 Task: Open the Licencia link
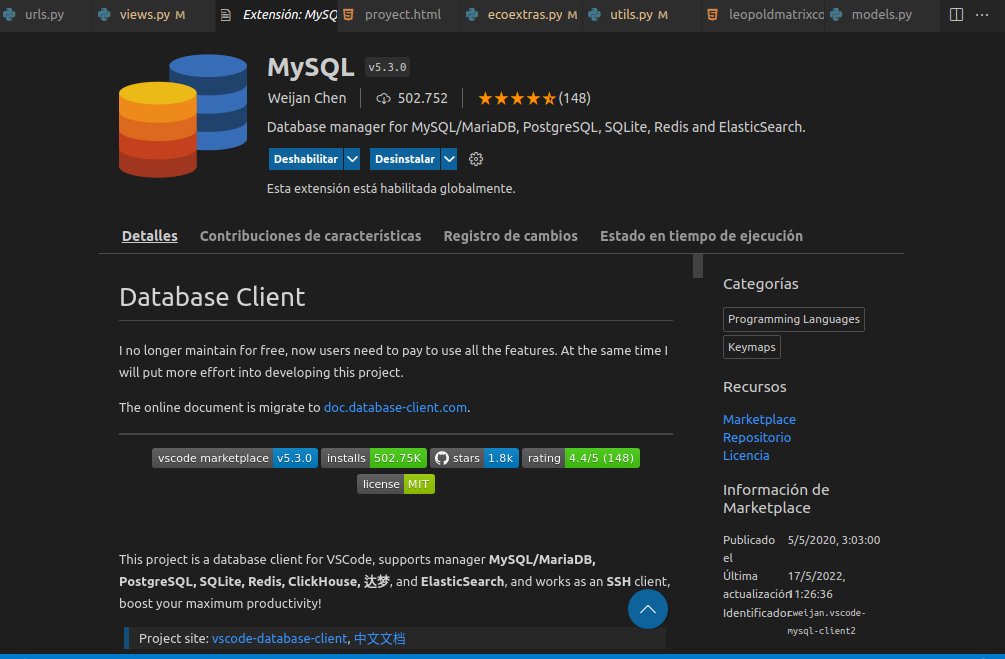[745, 455]
